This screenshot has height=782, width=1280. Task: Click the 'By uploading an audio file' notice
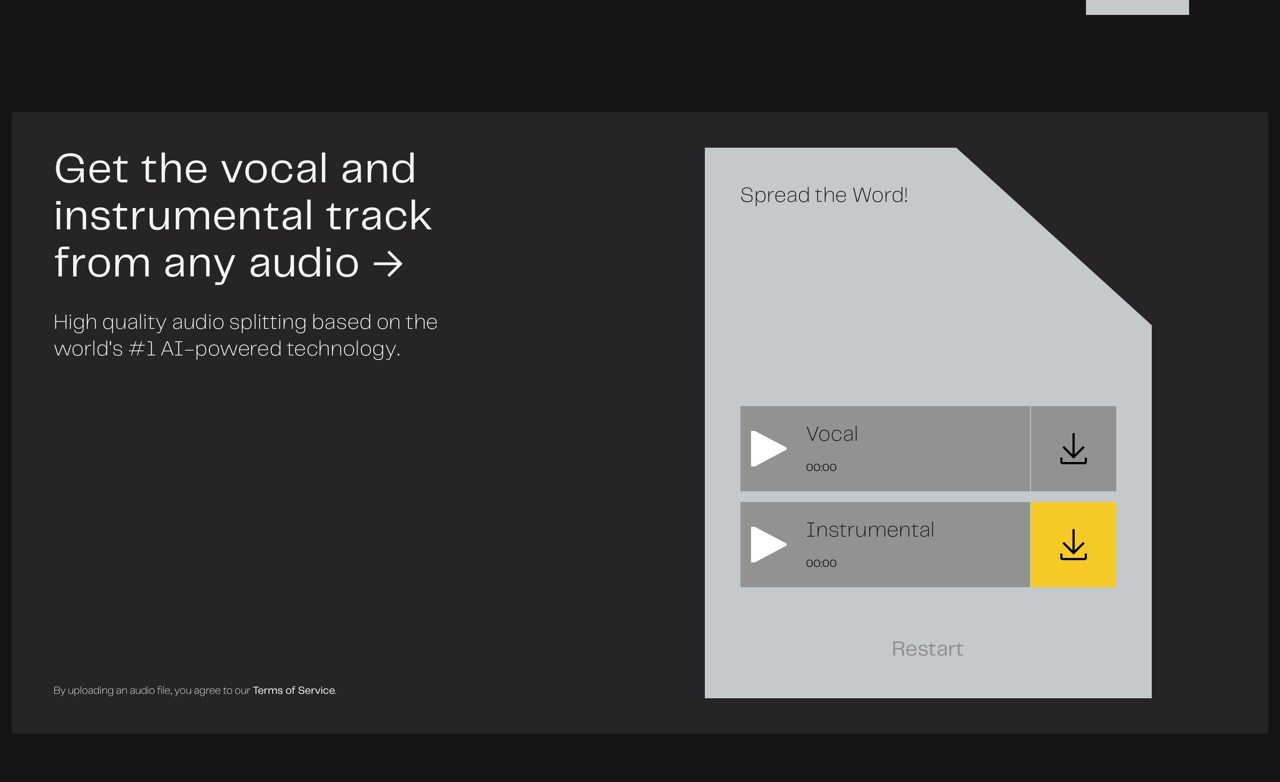151,690
